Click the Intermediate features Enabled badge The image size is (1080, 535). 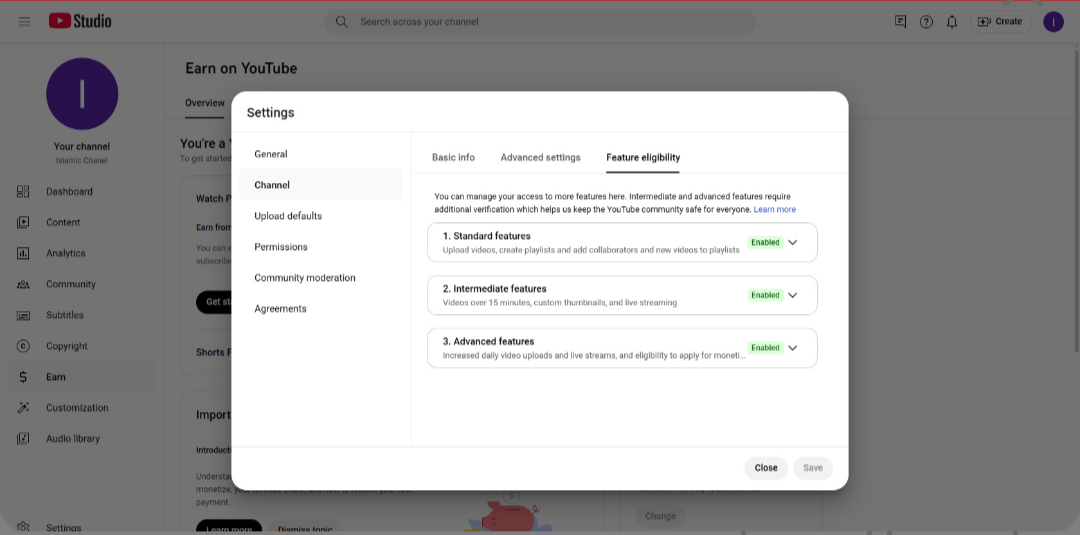[765, 295]
